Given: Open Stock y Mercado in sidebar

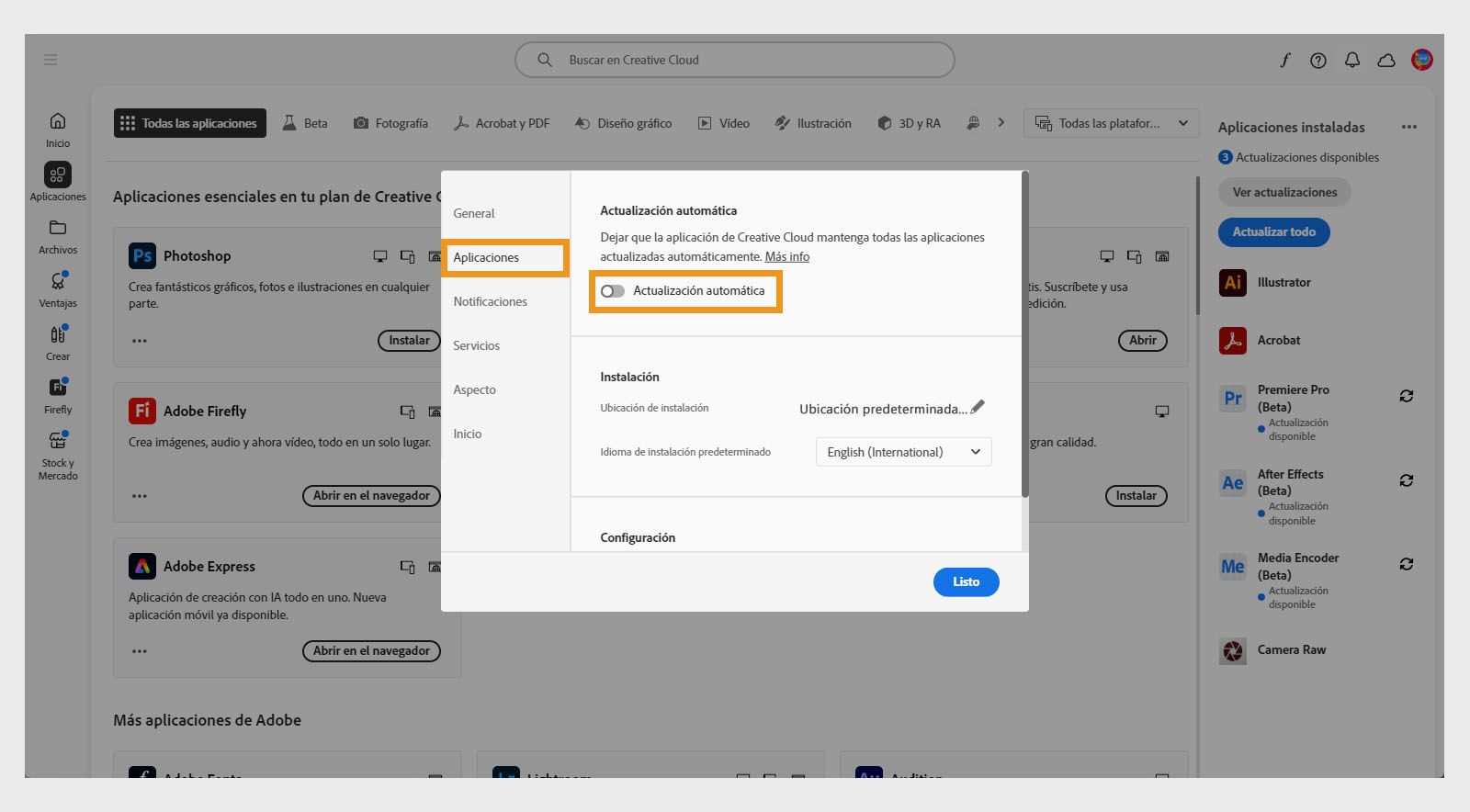Looking at the screenshot, I should (x=58, y=455).
